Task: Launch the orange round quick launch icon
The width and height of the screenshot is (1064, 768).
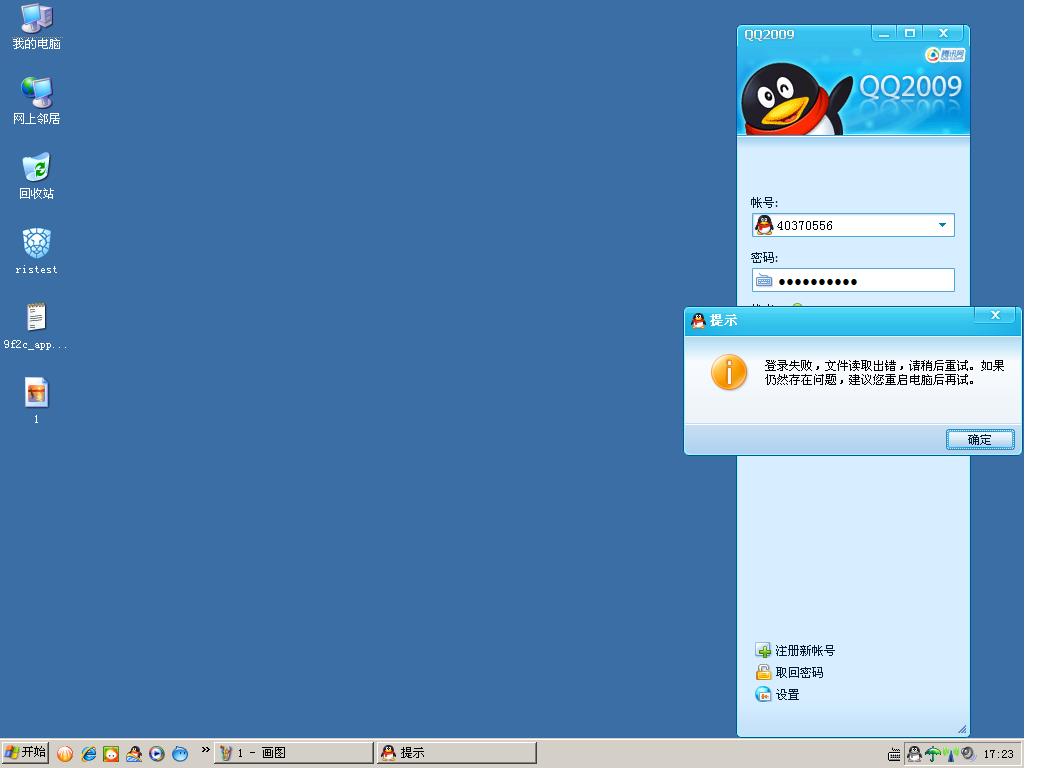Action: [x=65, y=753]
